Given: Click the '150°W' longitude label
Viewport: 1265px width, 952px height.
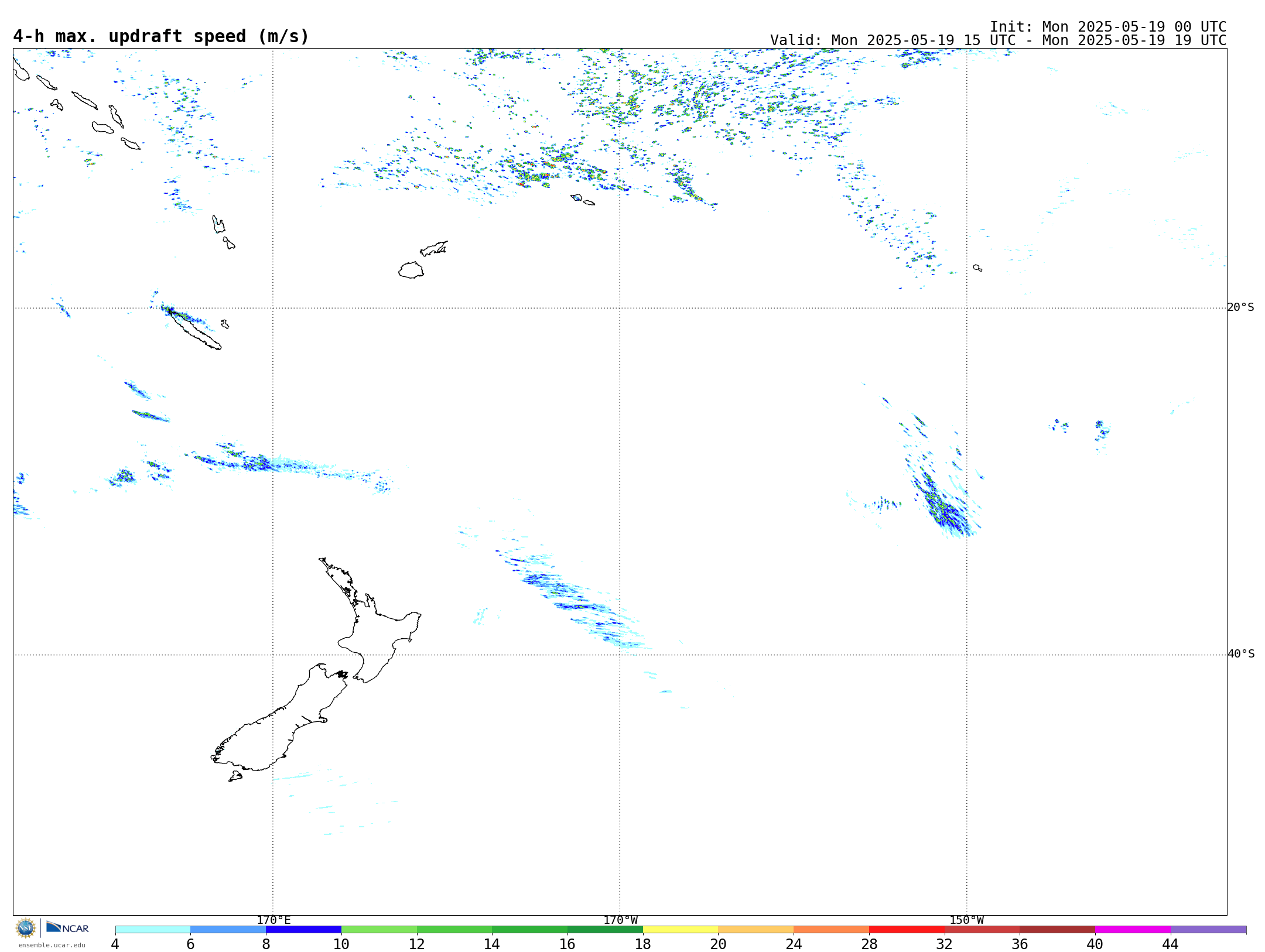Looking at the screenshot, I should pyautogui.click(x=967, y=920).
